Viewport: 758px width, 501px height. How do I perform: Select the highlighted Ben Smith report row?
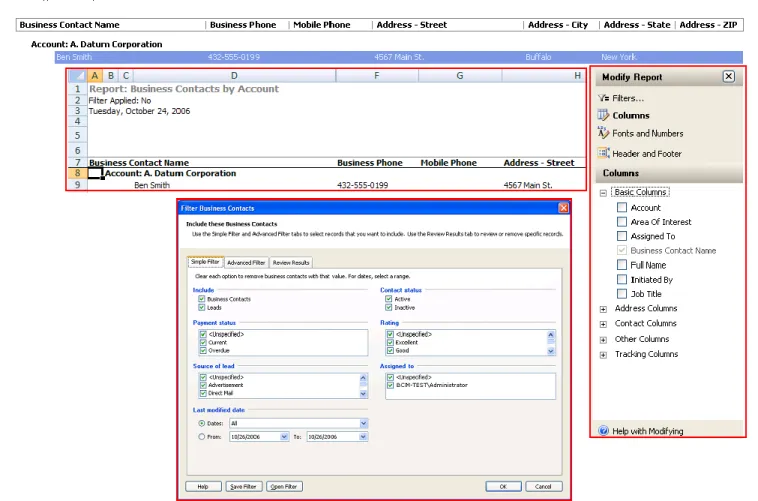398,57
